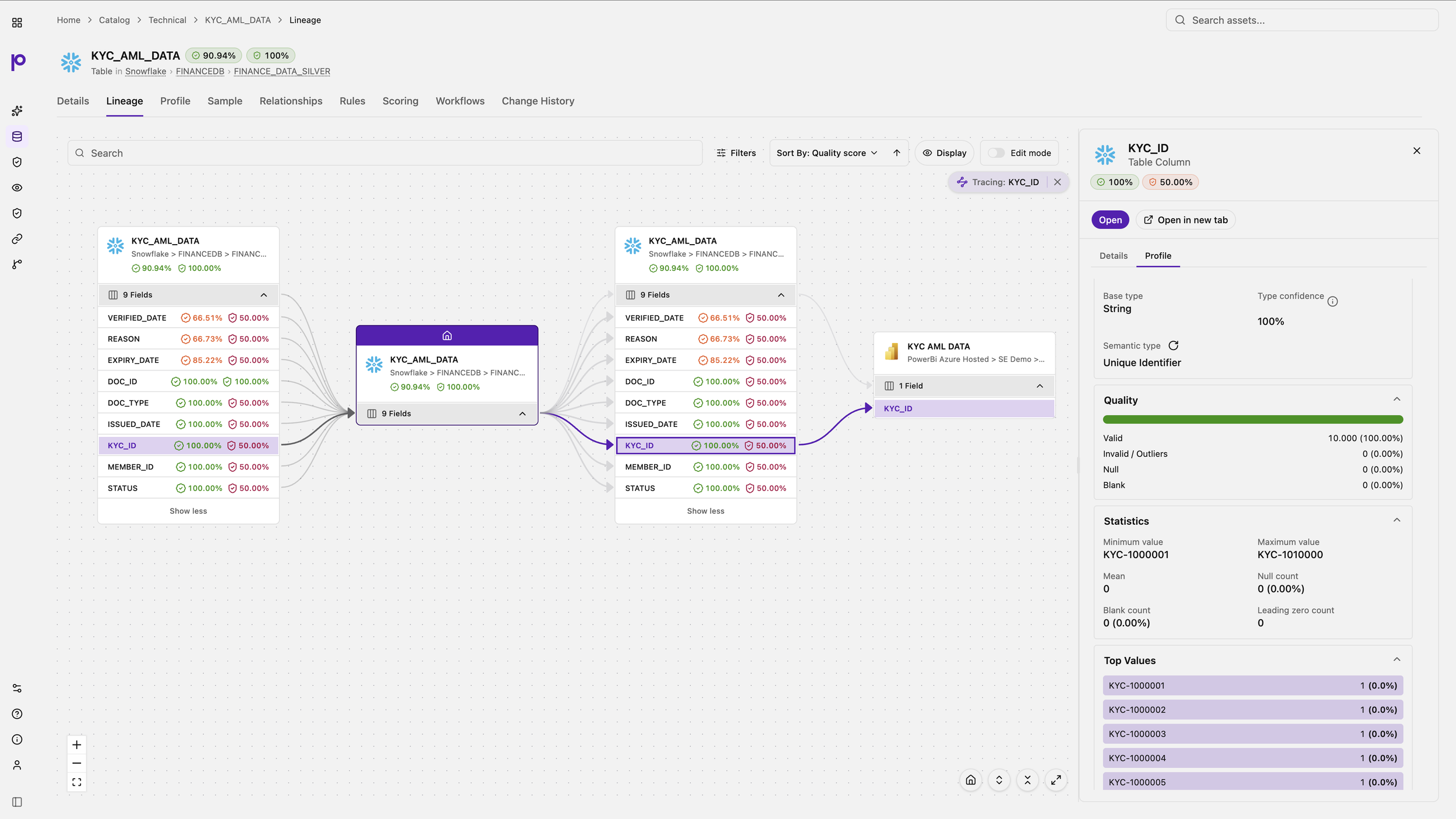Screen dimensions: 1456x819
Task: Click the zoom in plus button
Action: [x=76, y=745]
